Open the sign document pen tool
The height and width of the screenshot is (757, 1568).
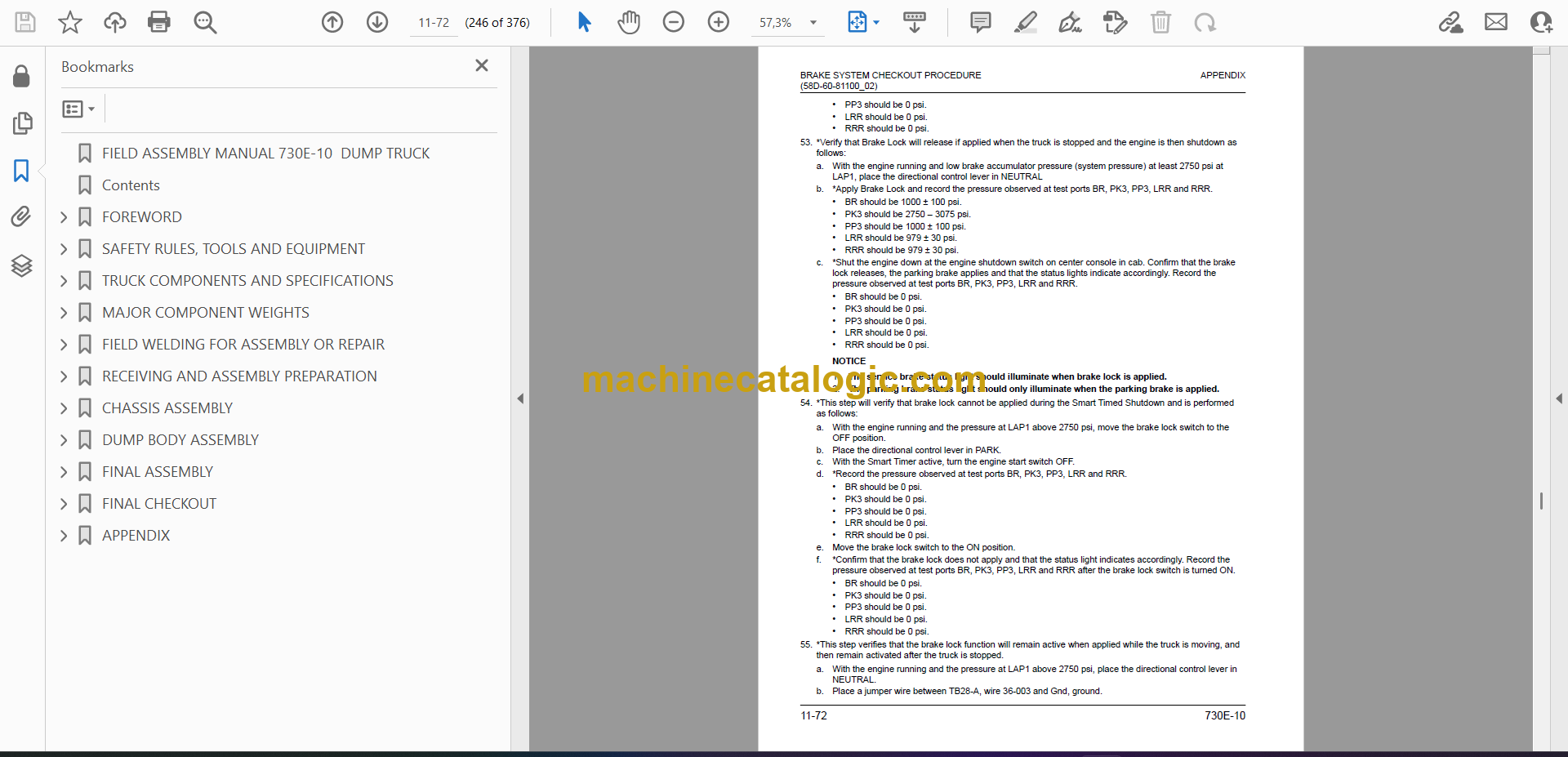click(1070, 22)
